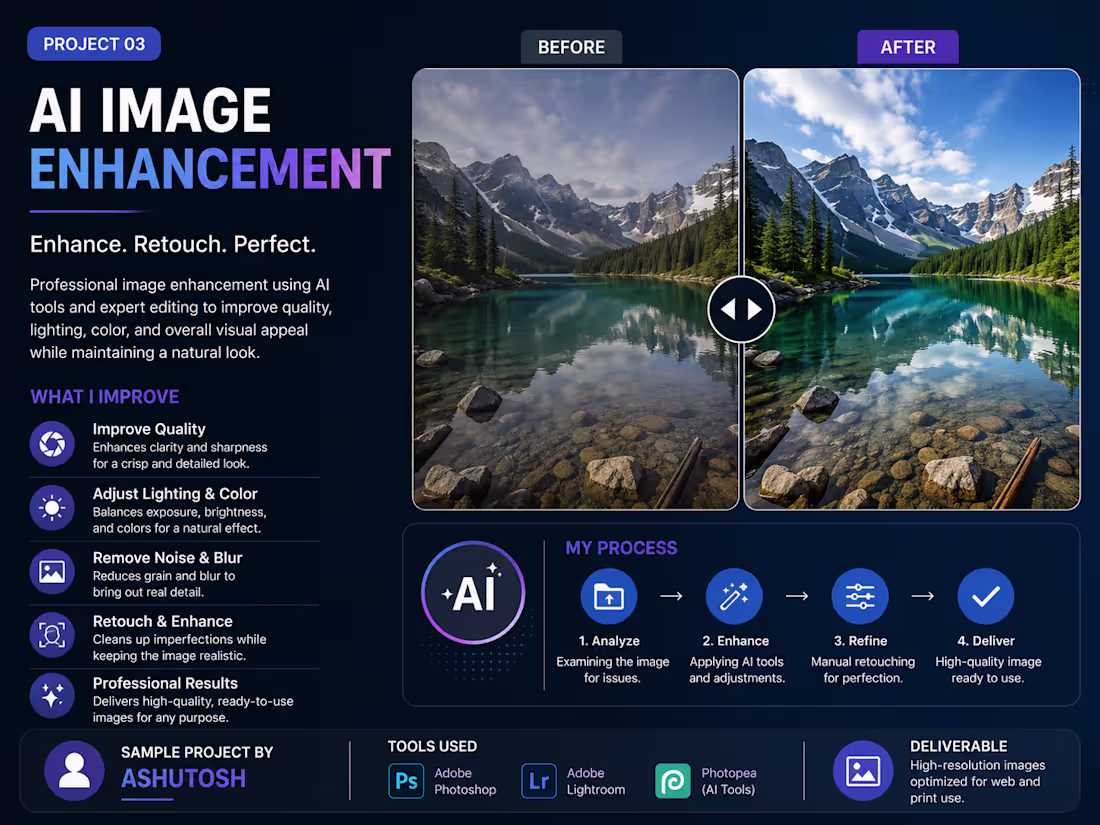The height and width of the screenshot is (825, 1100).
Task: Click the 'Retouch & Enhance' title
Action: pos(163,621)
